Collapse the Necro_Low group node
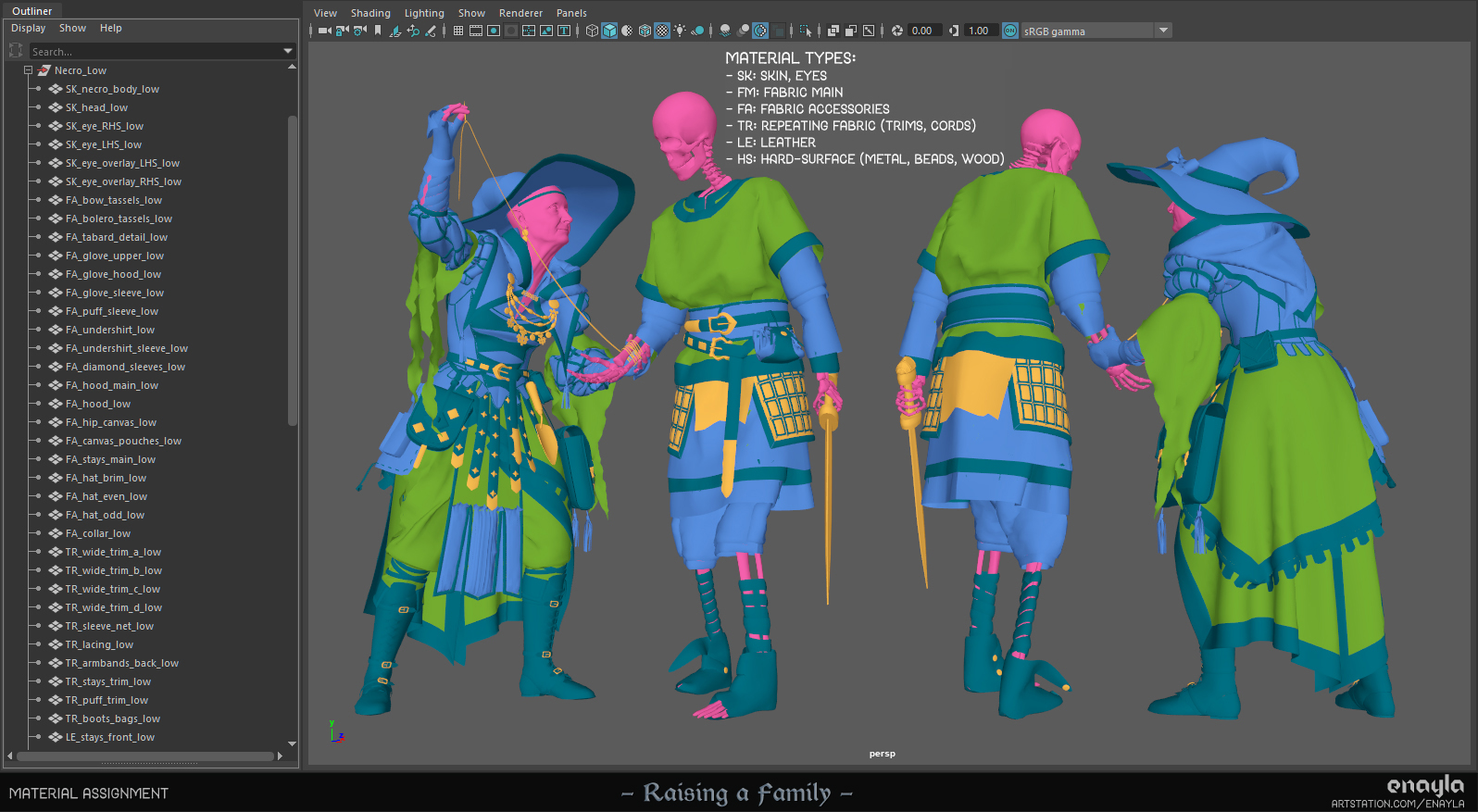Image resolution: width=1478 pixels, height=812 pixels. [28, 70]
